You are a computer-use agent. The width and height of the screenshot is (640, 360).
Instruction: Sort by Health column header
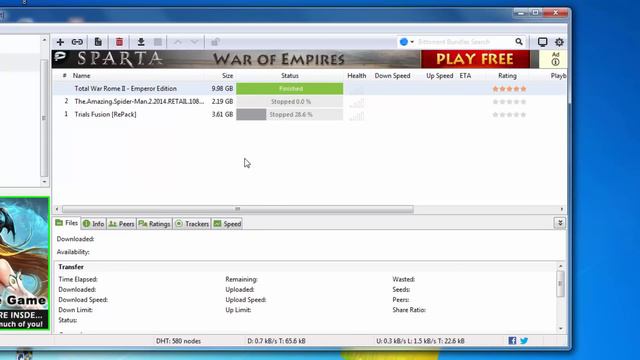pos(357,76)
